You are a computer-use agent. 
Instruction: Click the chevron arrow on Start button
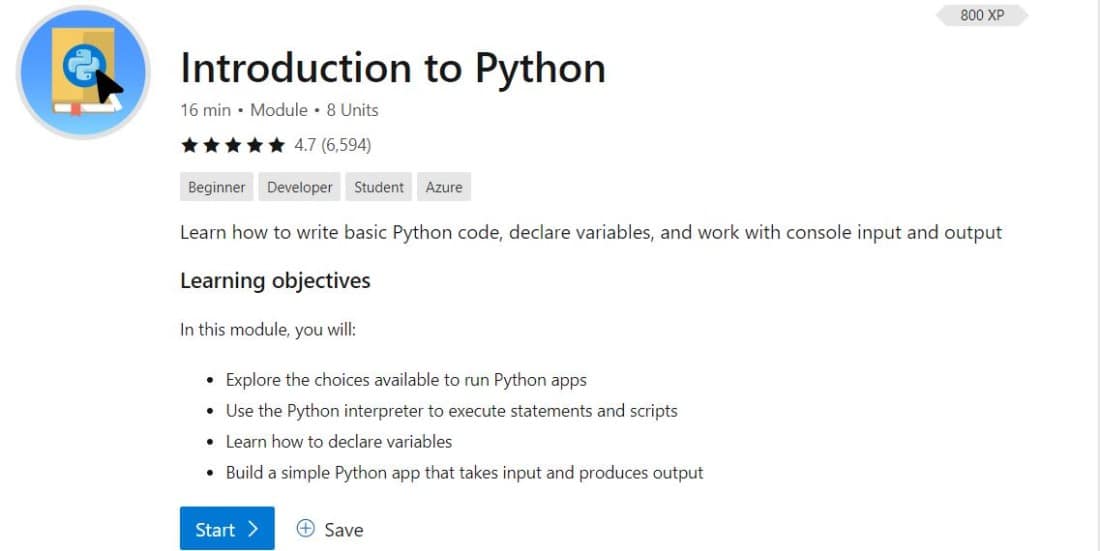pyautogui.click(x=252, y=529)
